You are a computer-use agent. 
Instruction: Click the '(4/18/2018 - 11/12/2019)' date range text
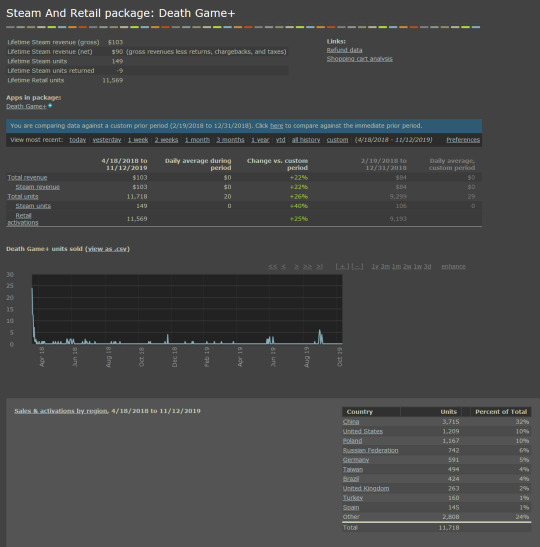tap(393, 140)
